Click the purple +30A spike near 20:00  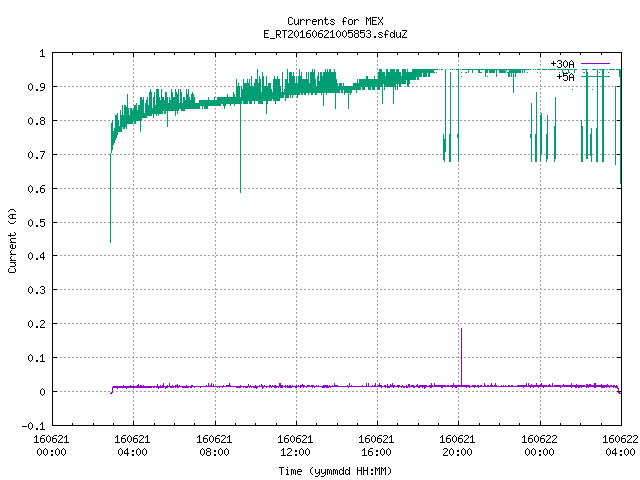[x=461, y=355]
